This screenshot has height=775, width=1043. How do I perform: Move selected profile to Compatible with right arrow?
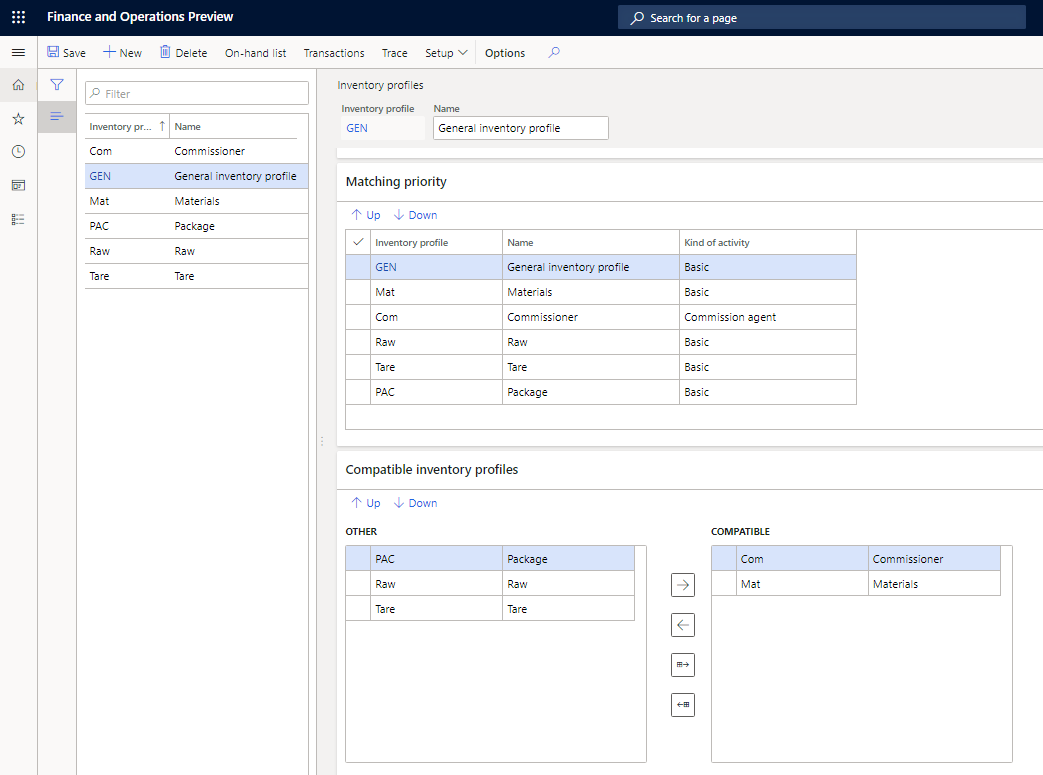683,585
